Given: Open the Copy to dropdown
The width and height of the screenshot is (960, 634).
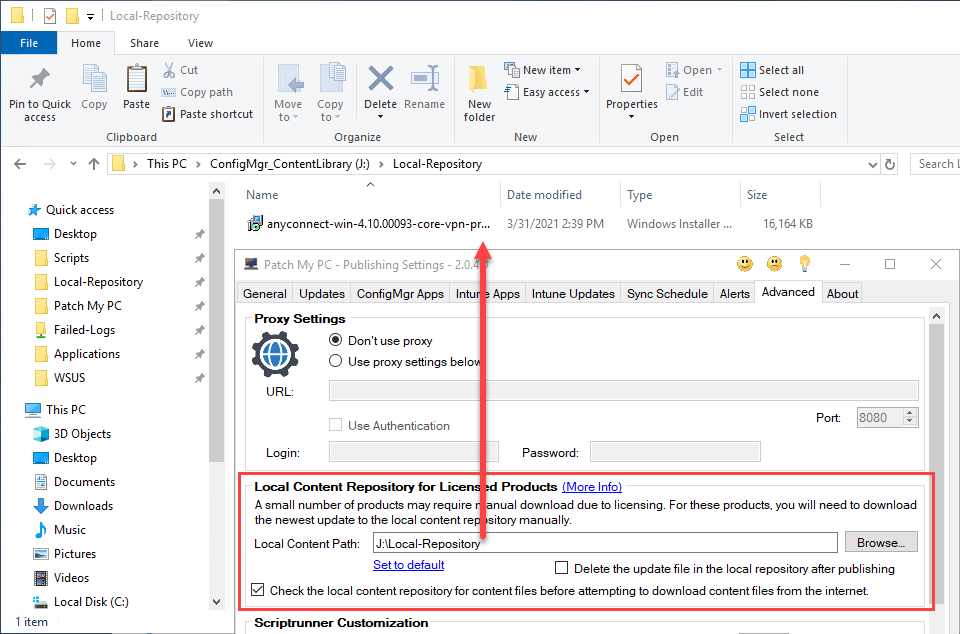Looking at the screenshot, I should 330,111.
